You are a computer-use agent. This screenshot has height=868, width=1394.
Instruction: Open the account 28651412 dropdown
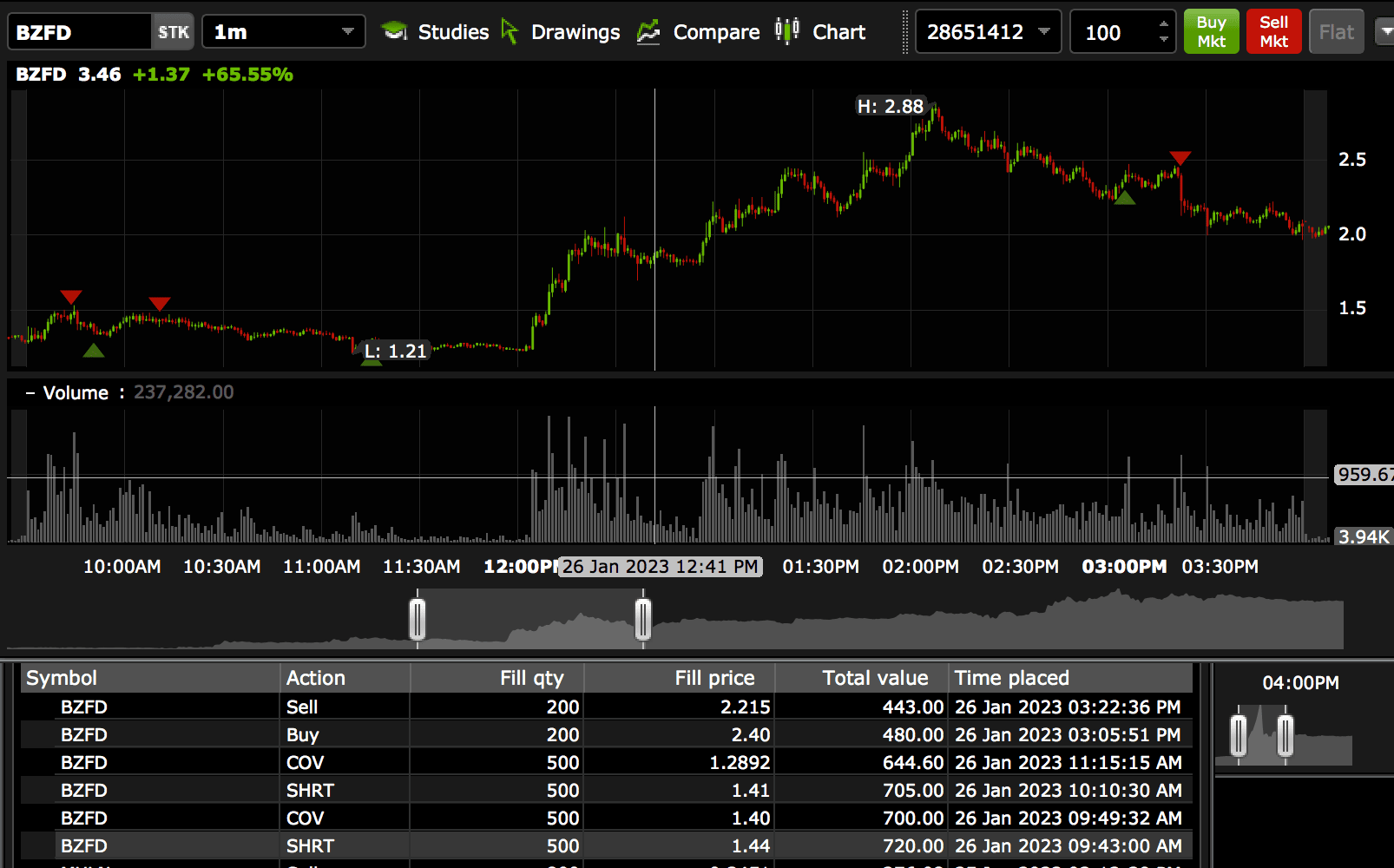pyautogui.click(x=1043, y=32)
